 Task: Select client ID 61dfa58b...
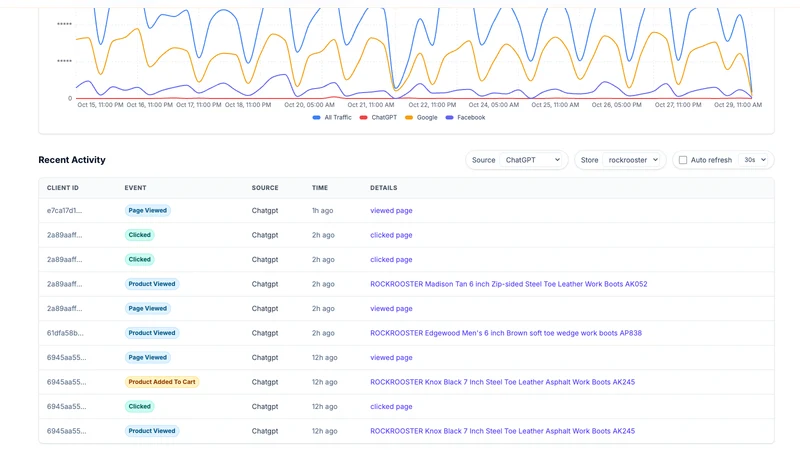click(65, 333)
